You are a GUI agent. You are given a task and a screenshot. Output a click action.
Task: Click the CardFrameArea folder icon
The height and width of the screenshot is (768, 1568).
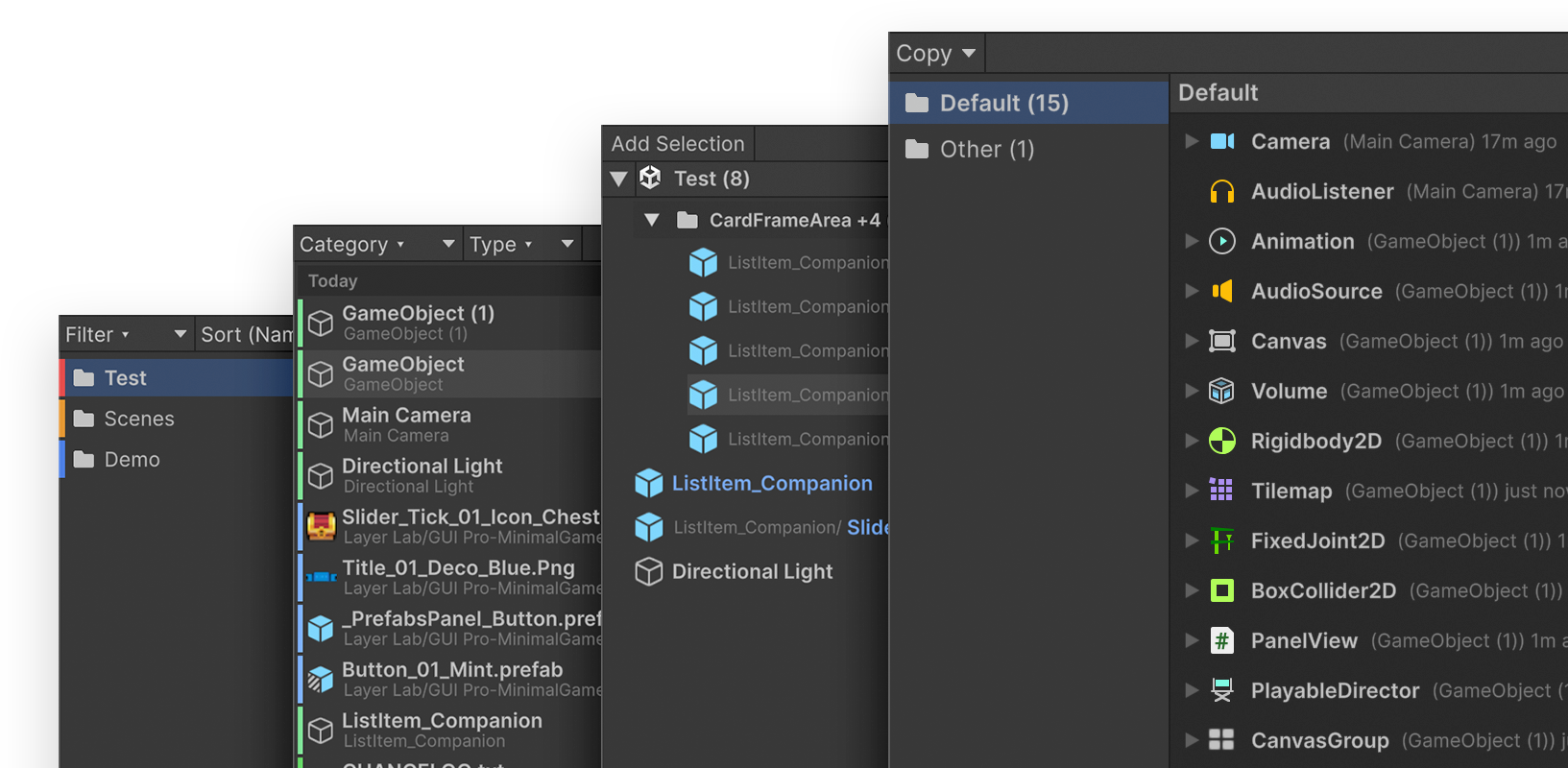pos(688,220)
